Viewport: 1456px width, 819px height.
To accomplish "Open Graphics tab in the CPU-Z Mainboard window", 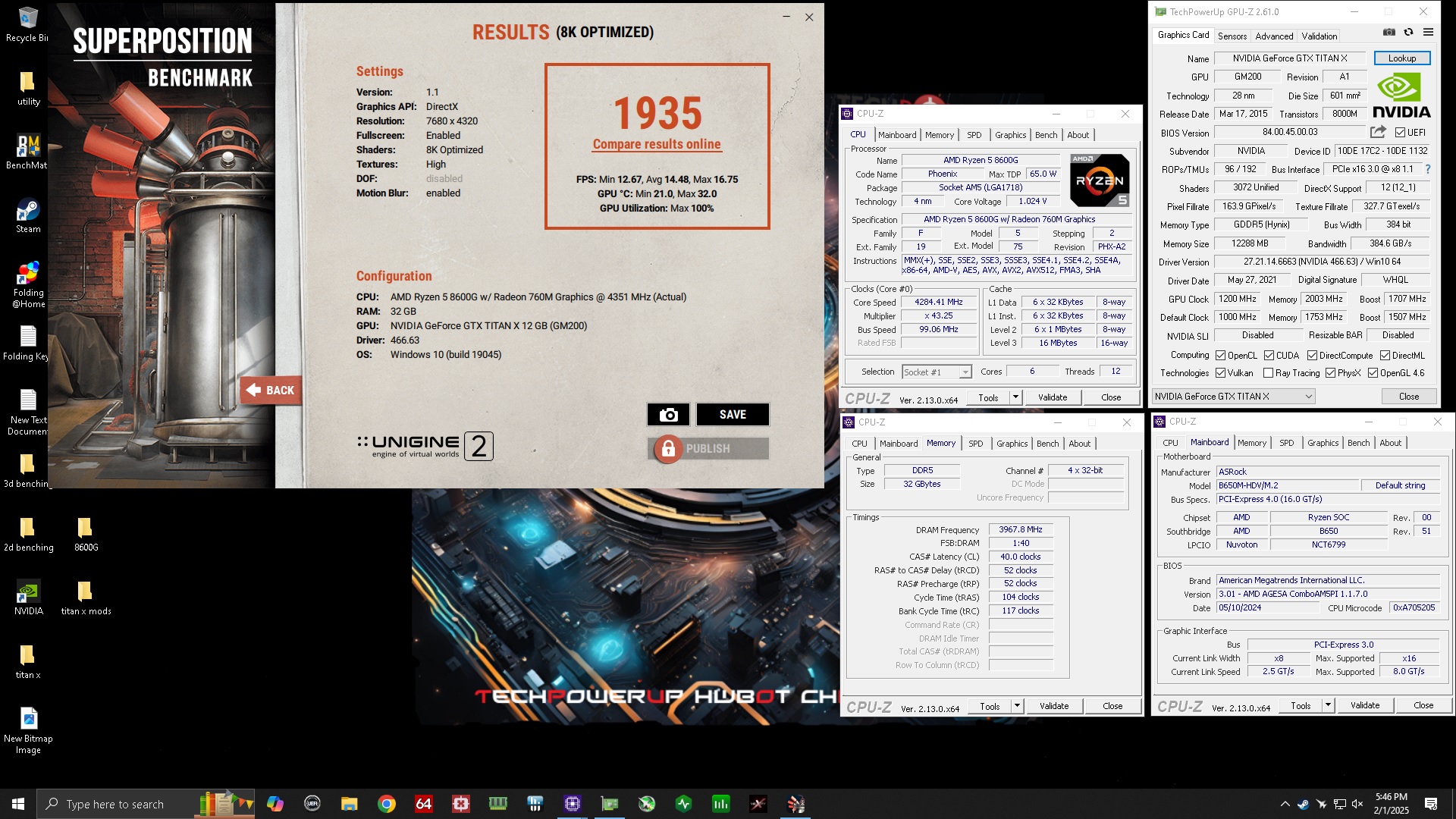I will tap(1323, 443).
